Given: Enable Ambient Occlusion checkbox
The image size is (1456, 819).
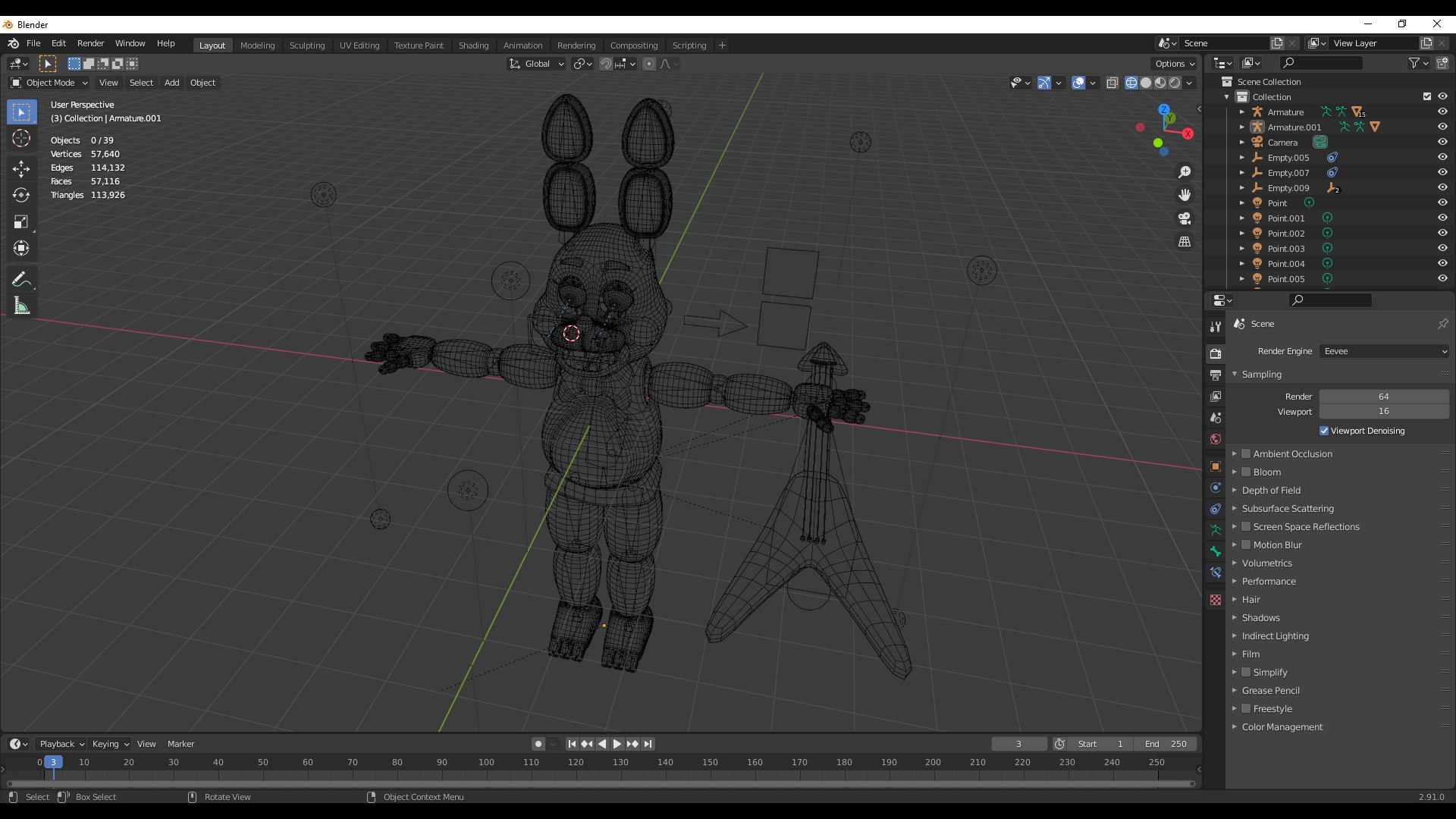Looking at the screenshot, I should click(x=1246, y=453).
